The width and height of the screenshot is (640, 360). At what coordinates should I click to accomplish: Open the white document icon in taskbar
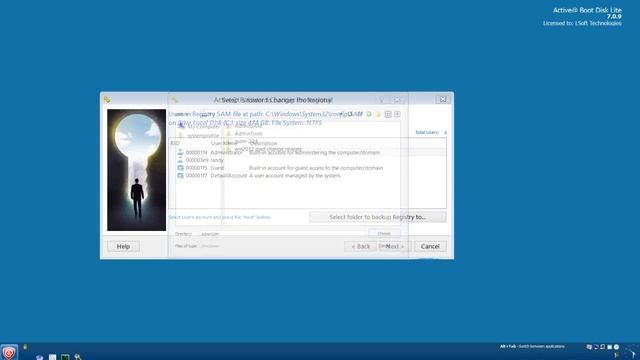click(x=52, y=357)
